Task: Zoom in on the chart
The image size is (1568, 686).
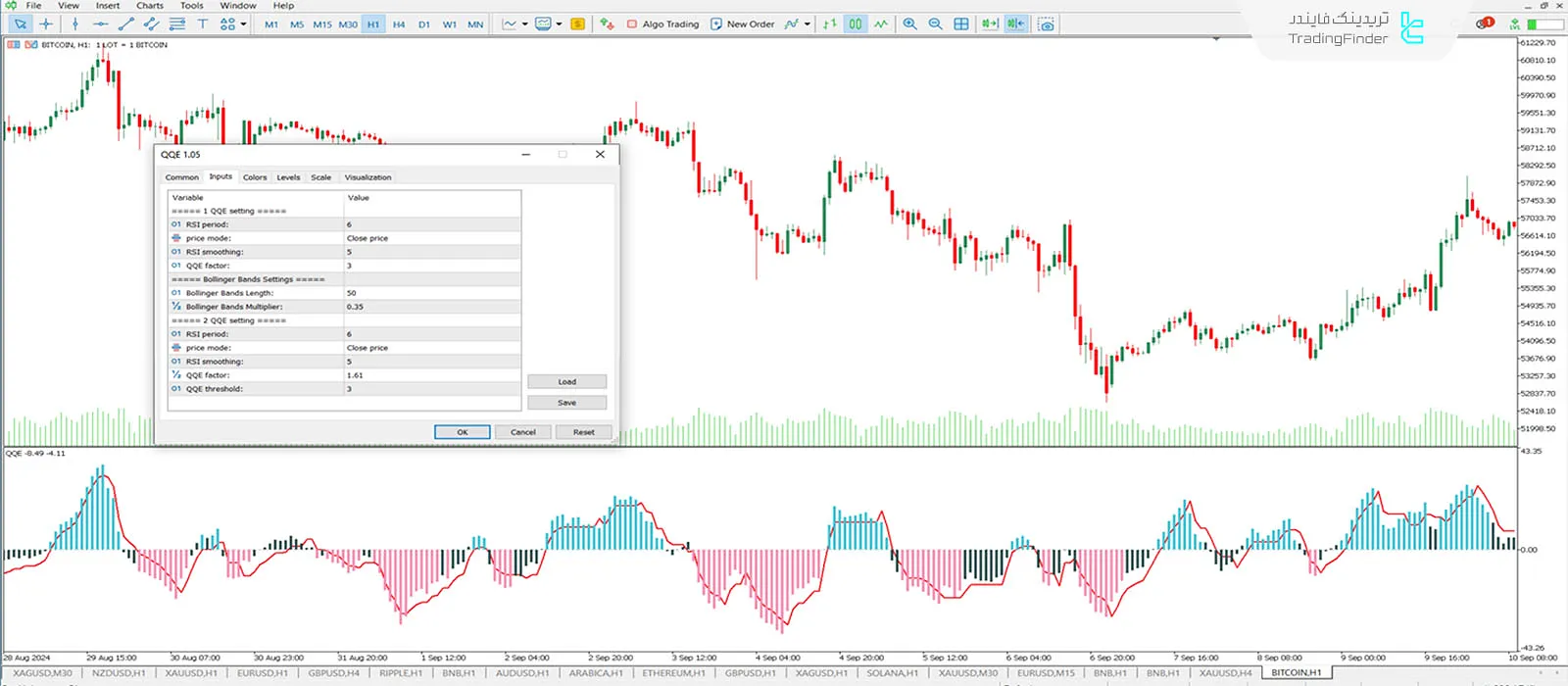Action: pos(909,24)
